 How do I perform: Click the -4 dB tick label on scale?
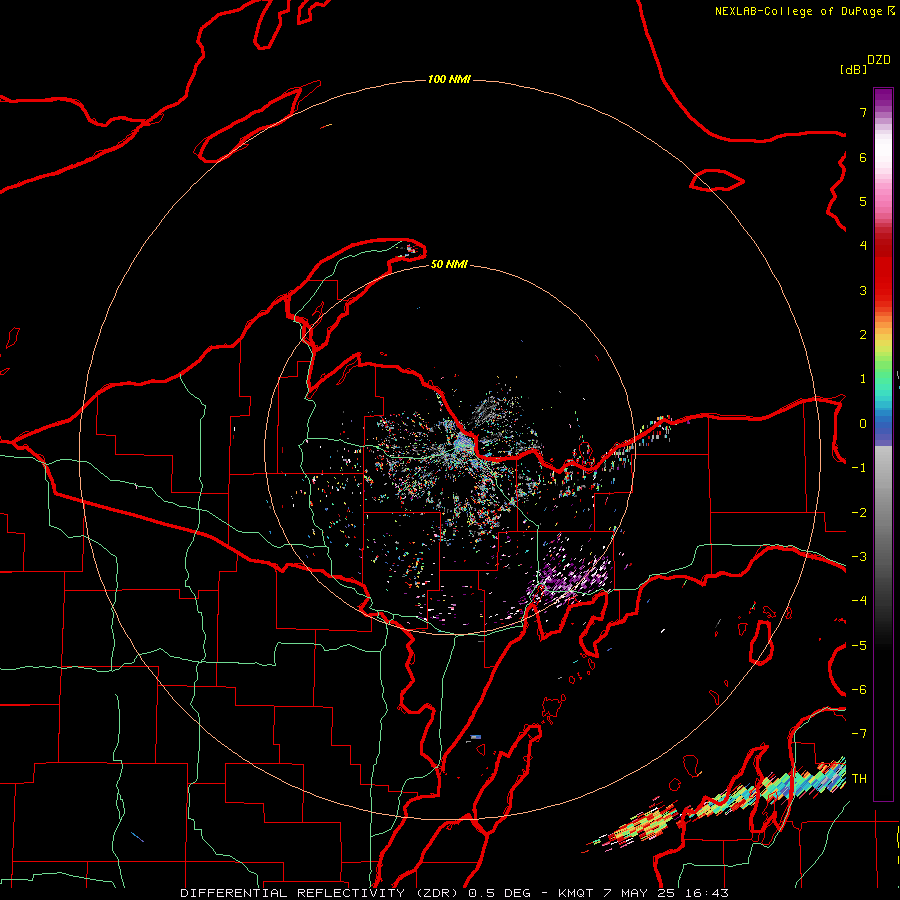pyautogui.click(x=859, y=601)
